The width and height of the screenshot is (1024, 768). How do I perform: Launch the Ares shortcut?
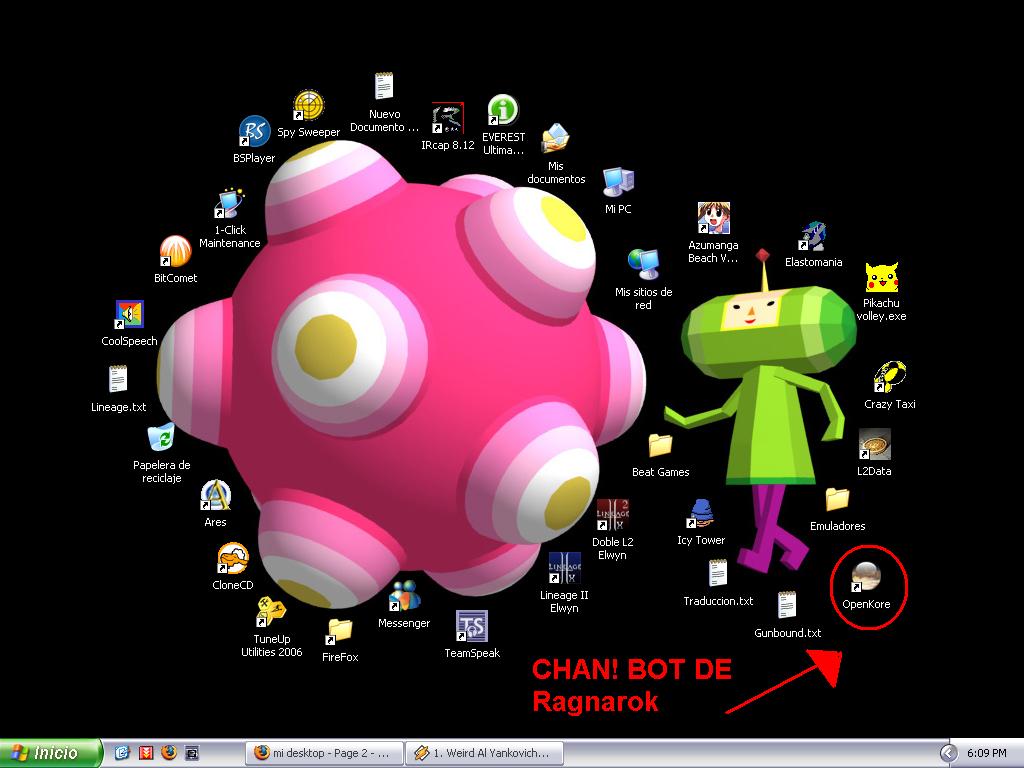tap(216, 496)
